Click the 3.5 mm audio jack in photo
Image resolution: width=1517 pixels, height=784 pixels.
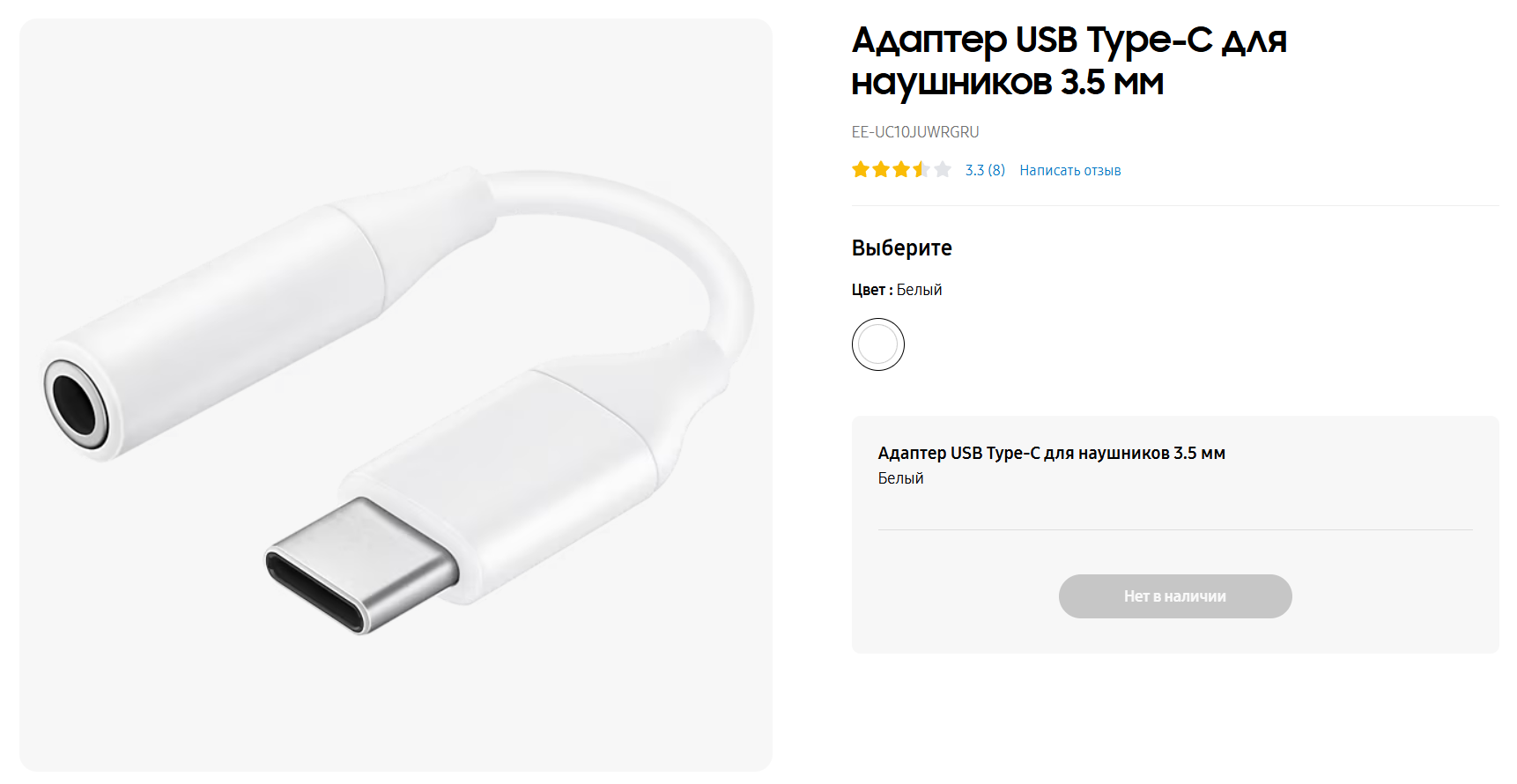click(x=76, y=404)
